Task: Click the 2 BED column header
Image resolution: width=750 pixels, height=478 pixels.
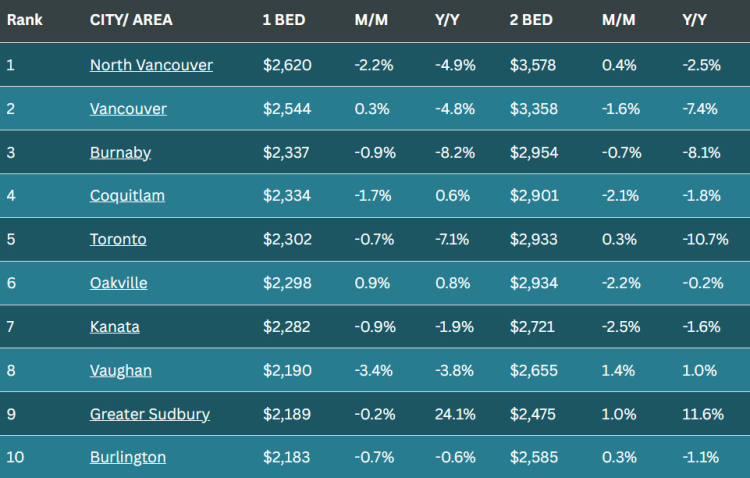Action: click(528, 20)
